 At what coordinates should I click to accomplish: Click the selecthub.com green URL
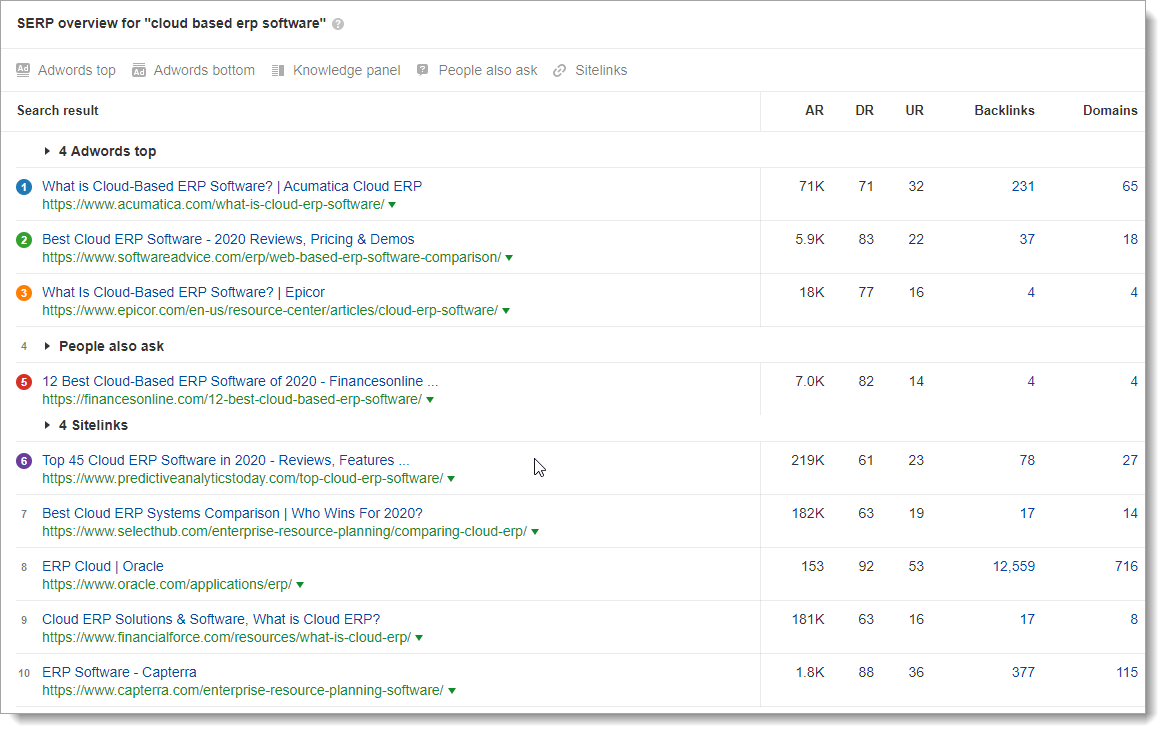pyautogui.click(x=284, y=531)
